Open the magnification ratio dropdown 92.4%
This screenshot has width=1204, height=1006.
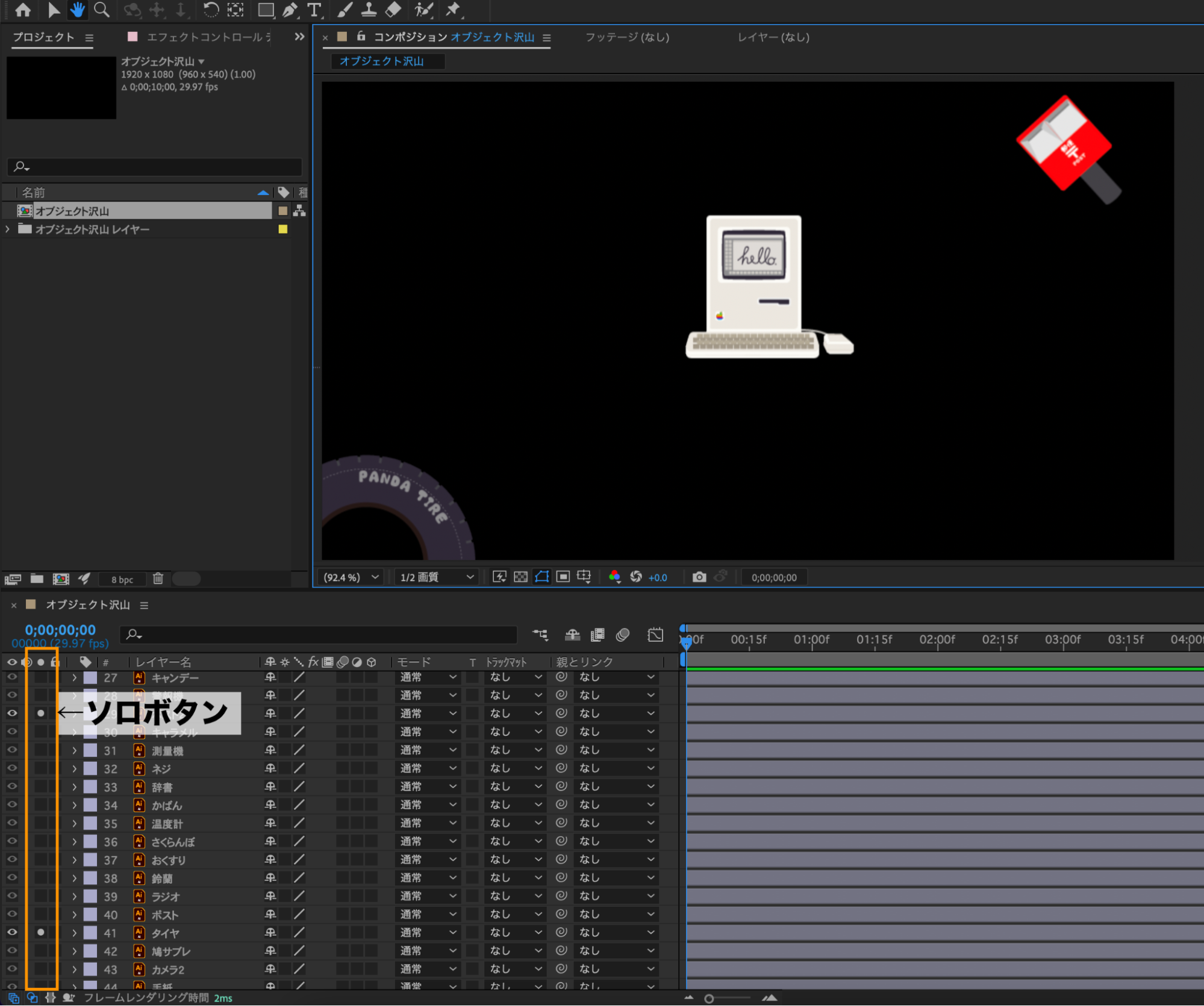351,577
